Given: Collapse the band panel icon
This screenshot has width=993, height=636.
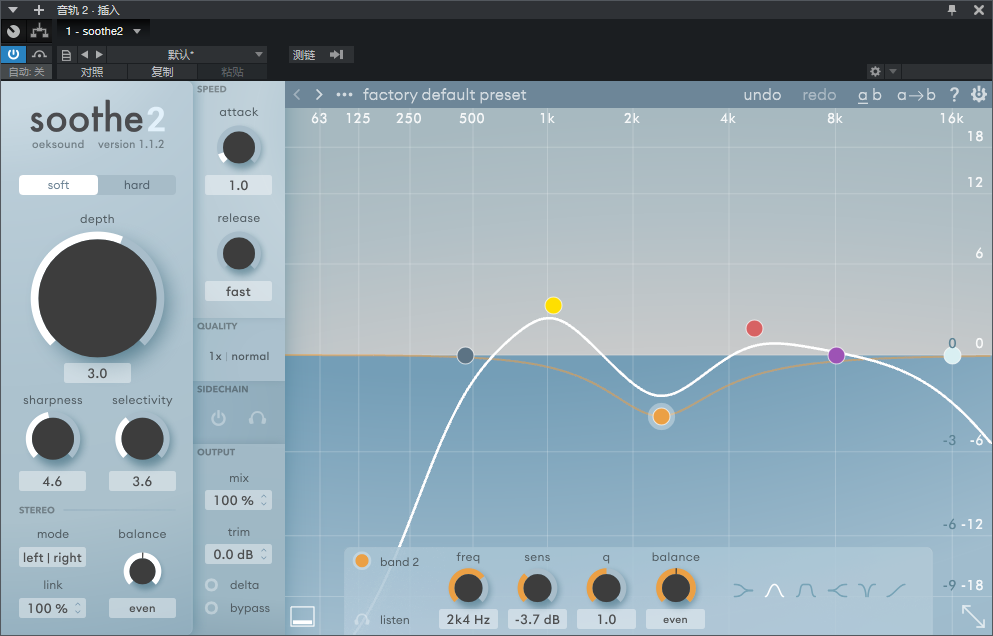Looking at the screenshot, I should point(303,616).
